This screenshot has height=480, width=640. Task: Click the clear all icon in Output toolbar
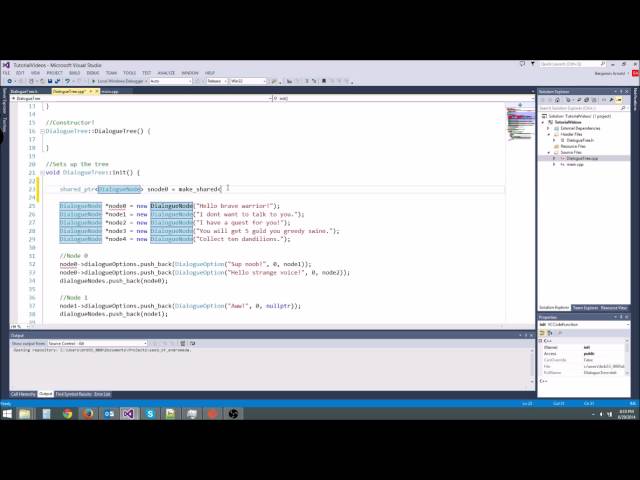click(x=182, y=344)
